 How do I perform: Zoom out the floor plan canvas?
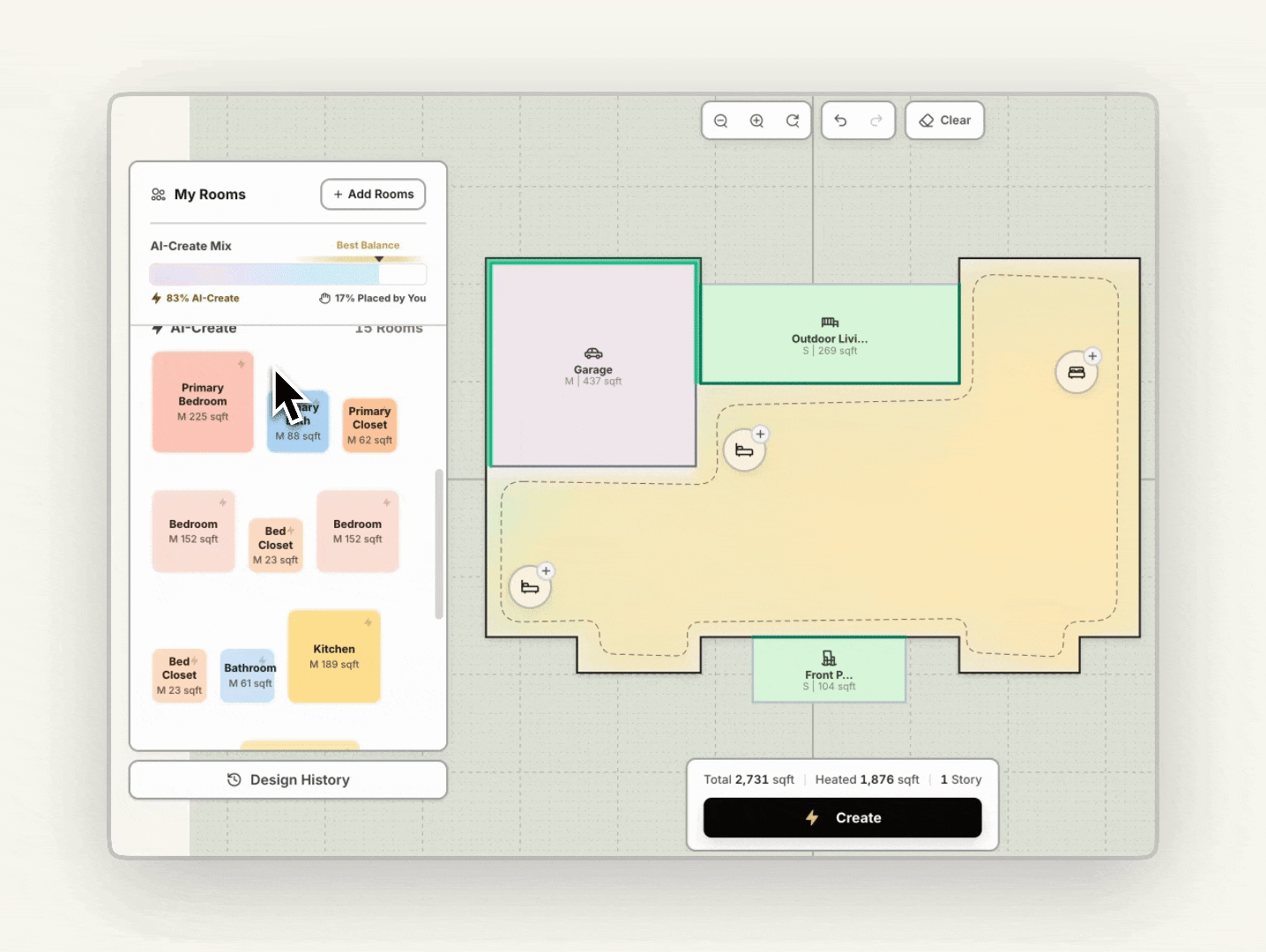[x=720, y=121]
